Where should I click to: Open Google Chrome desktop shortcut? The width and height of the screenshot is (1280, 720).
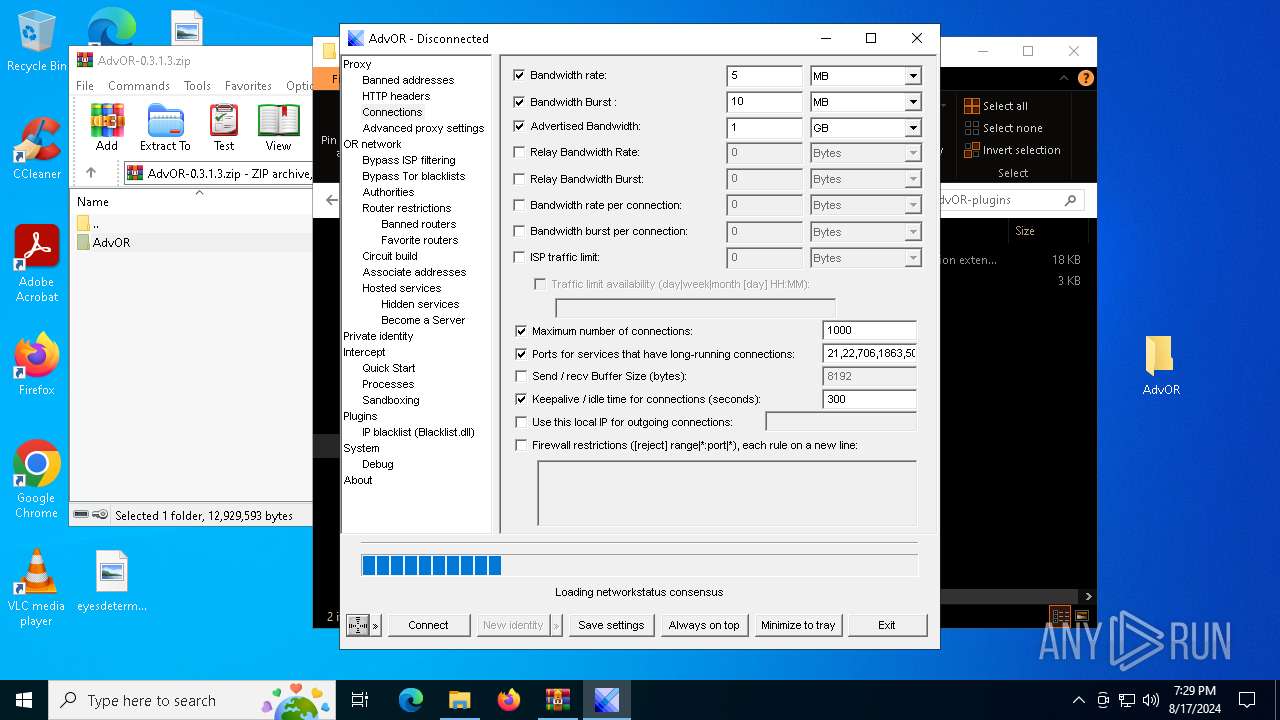pos(37,480)
